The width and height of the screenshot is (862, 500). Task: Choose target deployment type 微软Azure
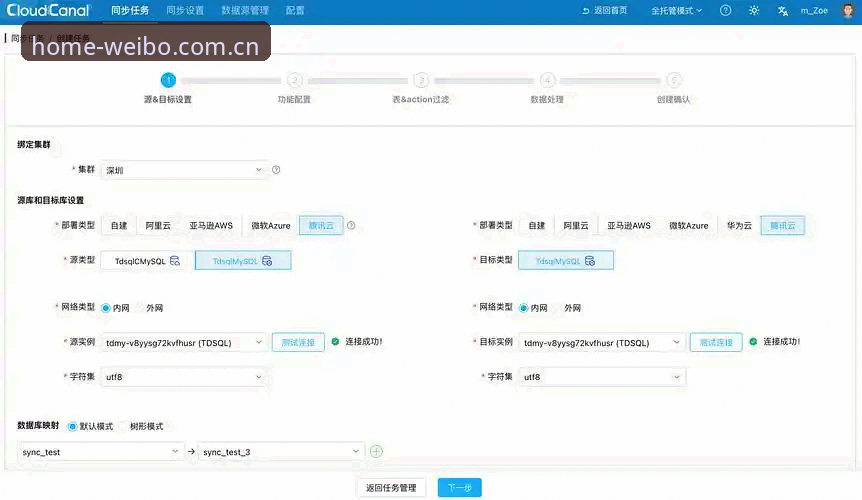(x=689, y=225)
